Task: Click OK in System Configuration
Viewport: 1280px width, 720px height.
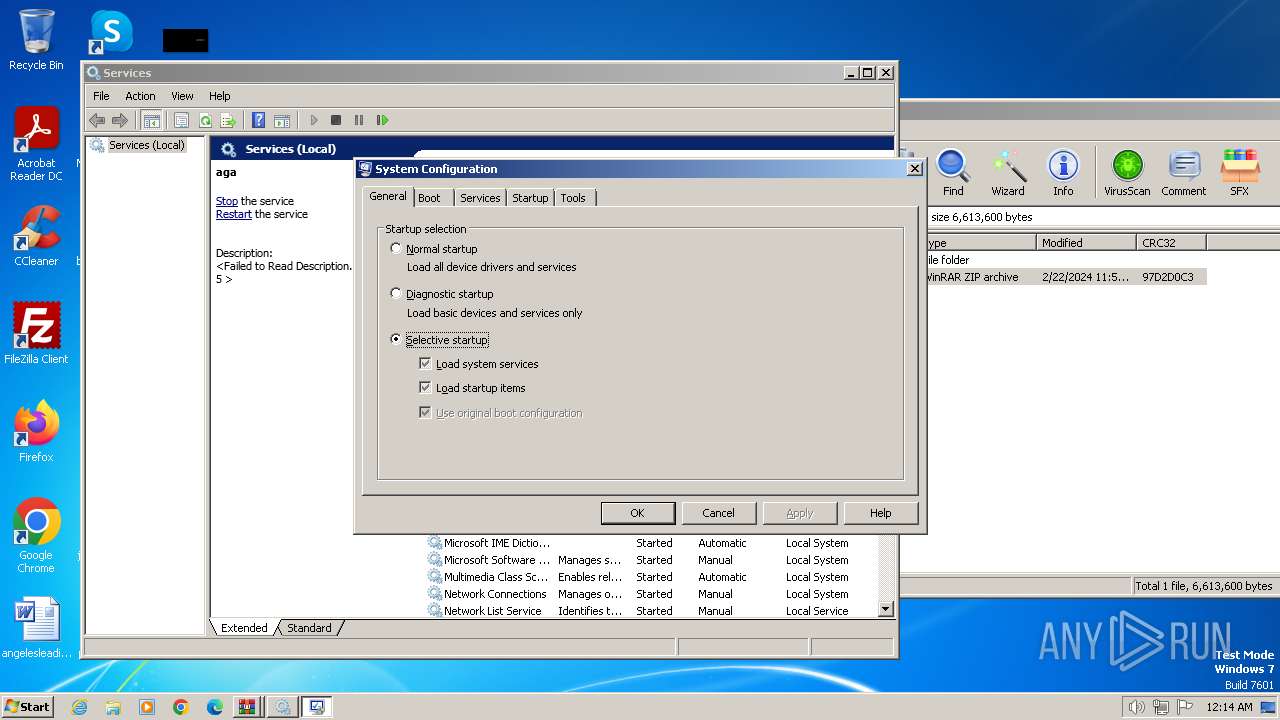Action: pyautogui.click(x=637, y=513)
